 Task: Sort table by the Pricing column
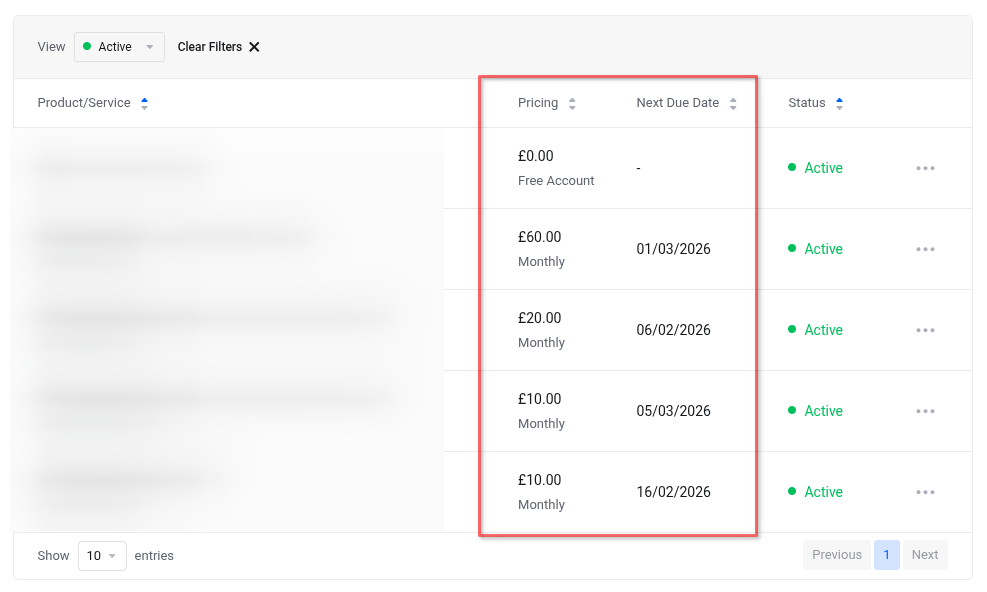click(x=572, y=103)
